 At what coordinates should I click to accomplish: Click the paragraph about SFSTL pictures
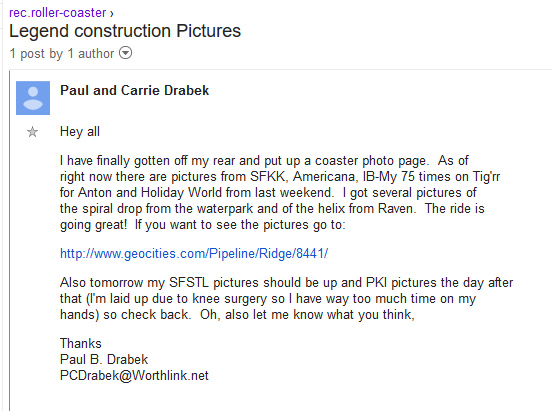point(286,299)
